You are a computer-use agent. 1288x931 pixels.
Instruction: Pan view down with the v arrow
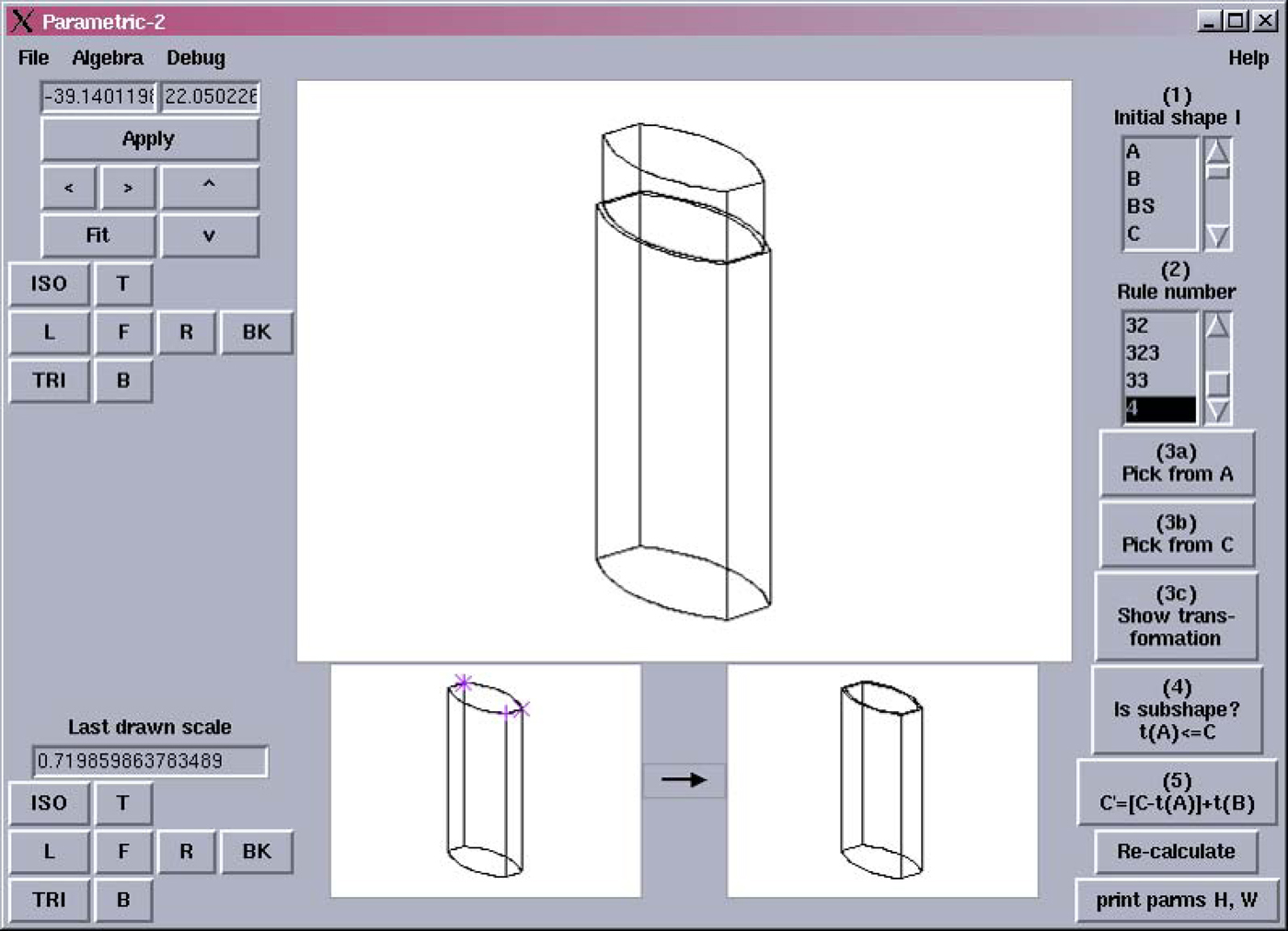[209, 236]
